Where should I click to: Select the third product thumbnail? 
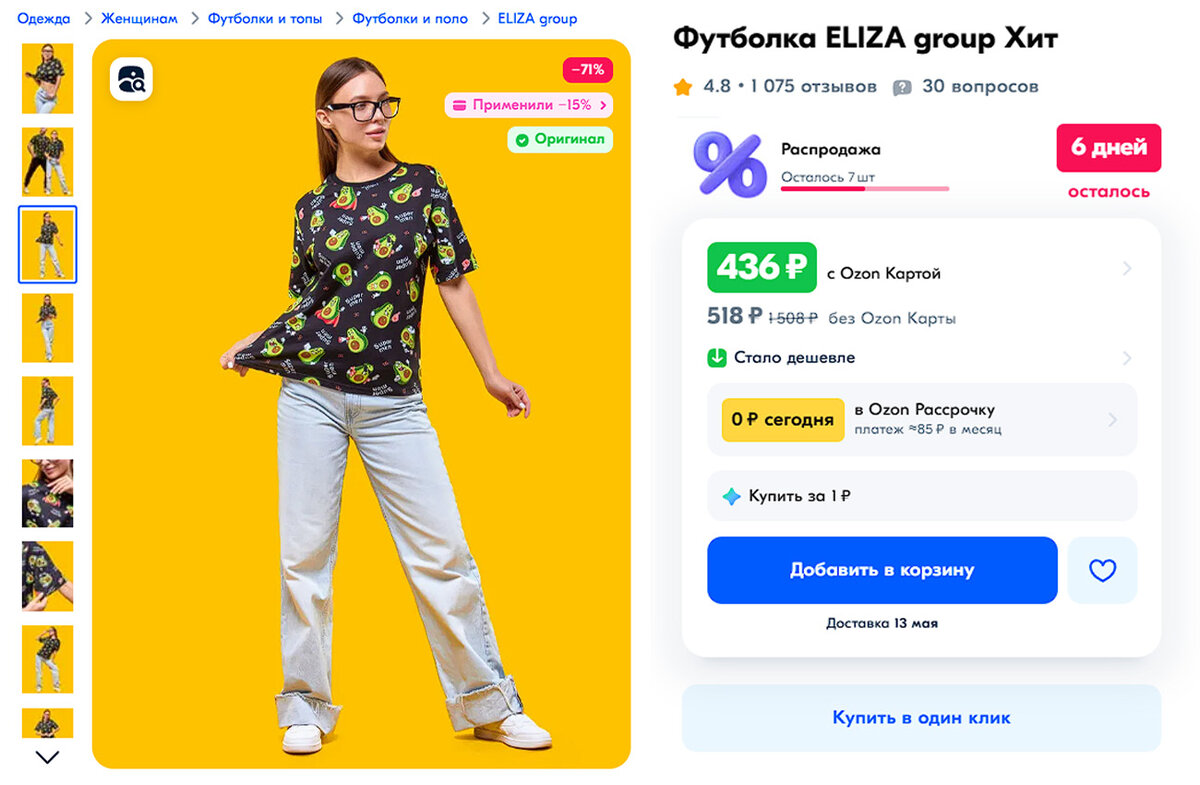[x=47, y=244]
